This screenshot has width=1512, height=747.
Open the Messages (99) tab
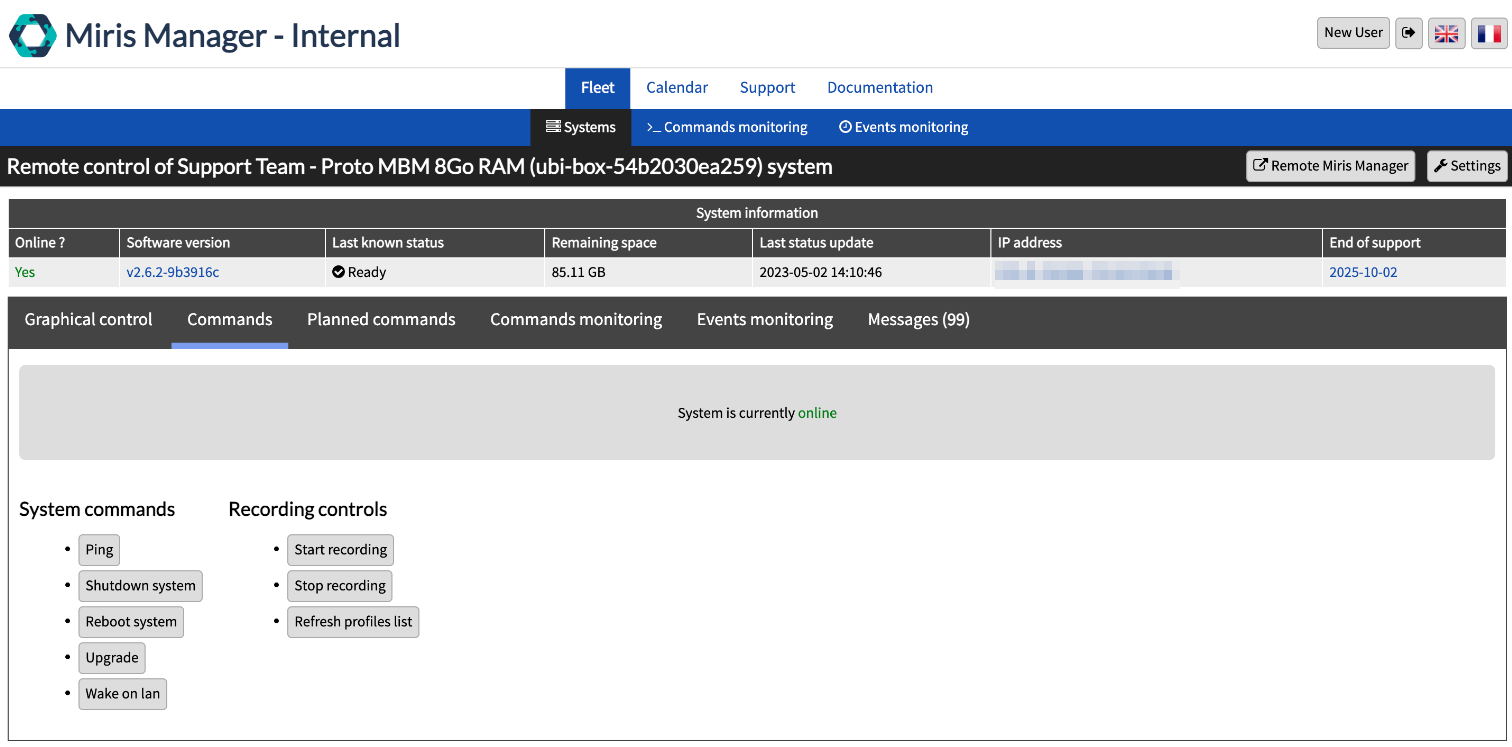[x=919, y=320]
